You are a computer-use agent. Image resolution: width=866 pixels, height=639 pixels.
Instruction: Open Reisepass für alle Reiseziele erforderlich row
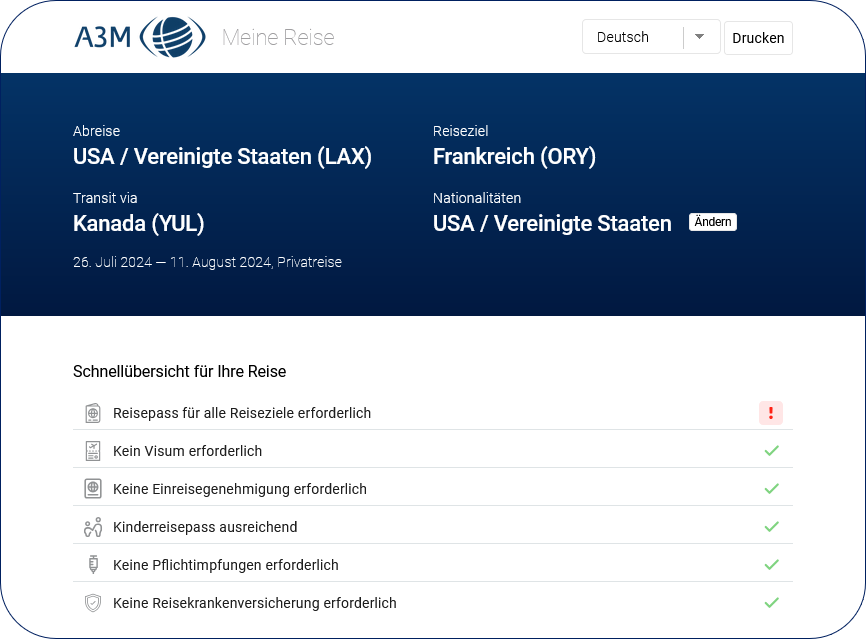pos(242,413)
